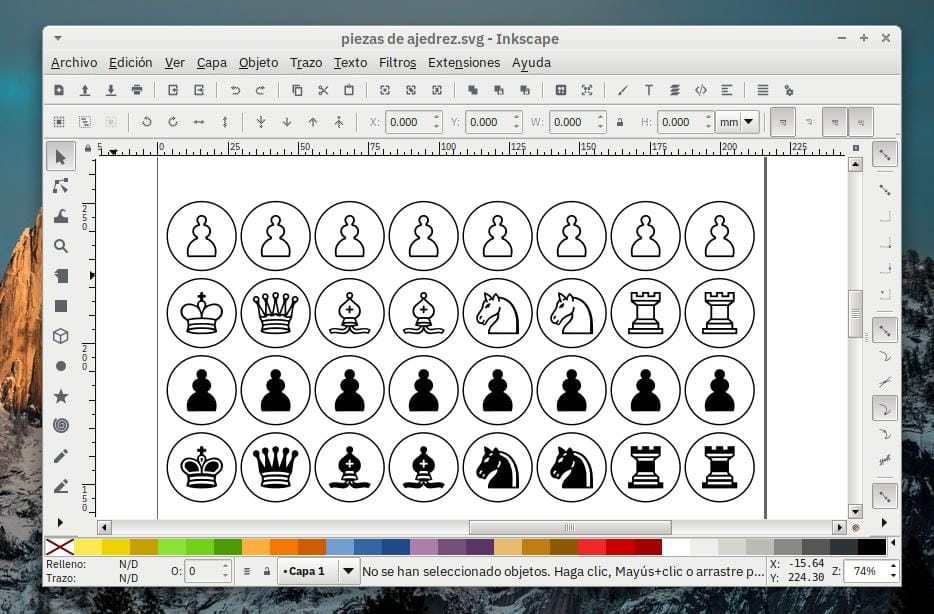
Task: Open the Filtros menu
Action: tap(397, 62)
